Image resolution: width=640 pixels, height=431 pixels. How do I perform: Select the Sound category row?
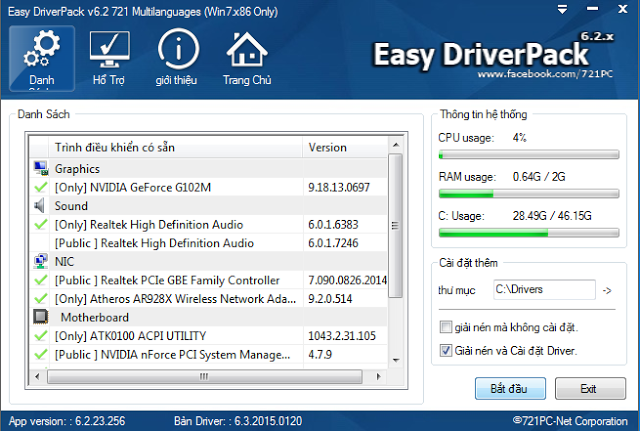(x=208, y=206)
